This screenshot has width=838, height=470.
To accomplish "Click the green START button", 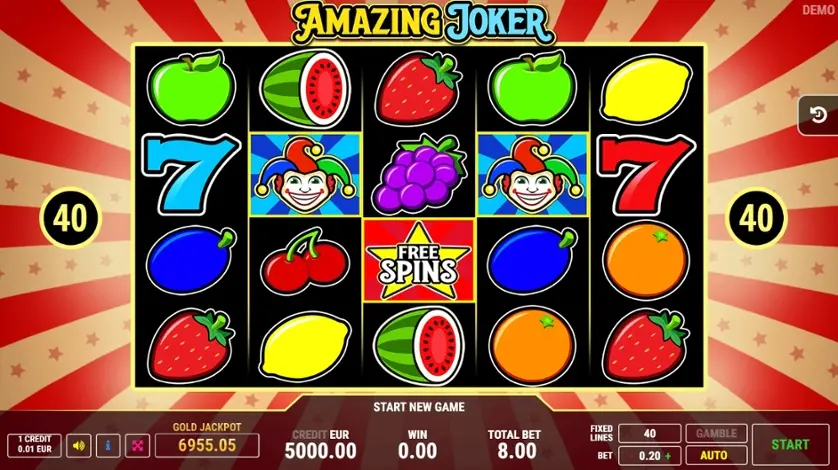I will click(790, 444).
